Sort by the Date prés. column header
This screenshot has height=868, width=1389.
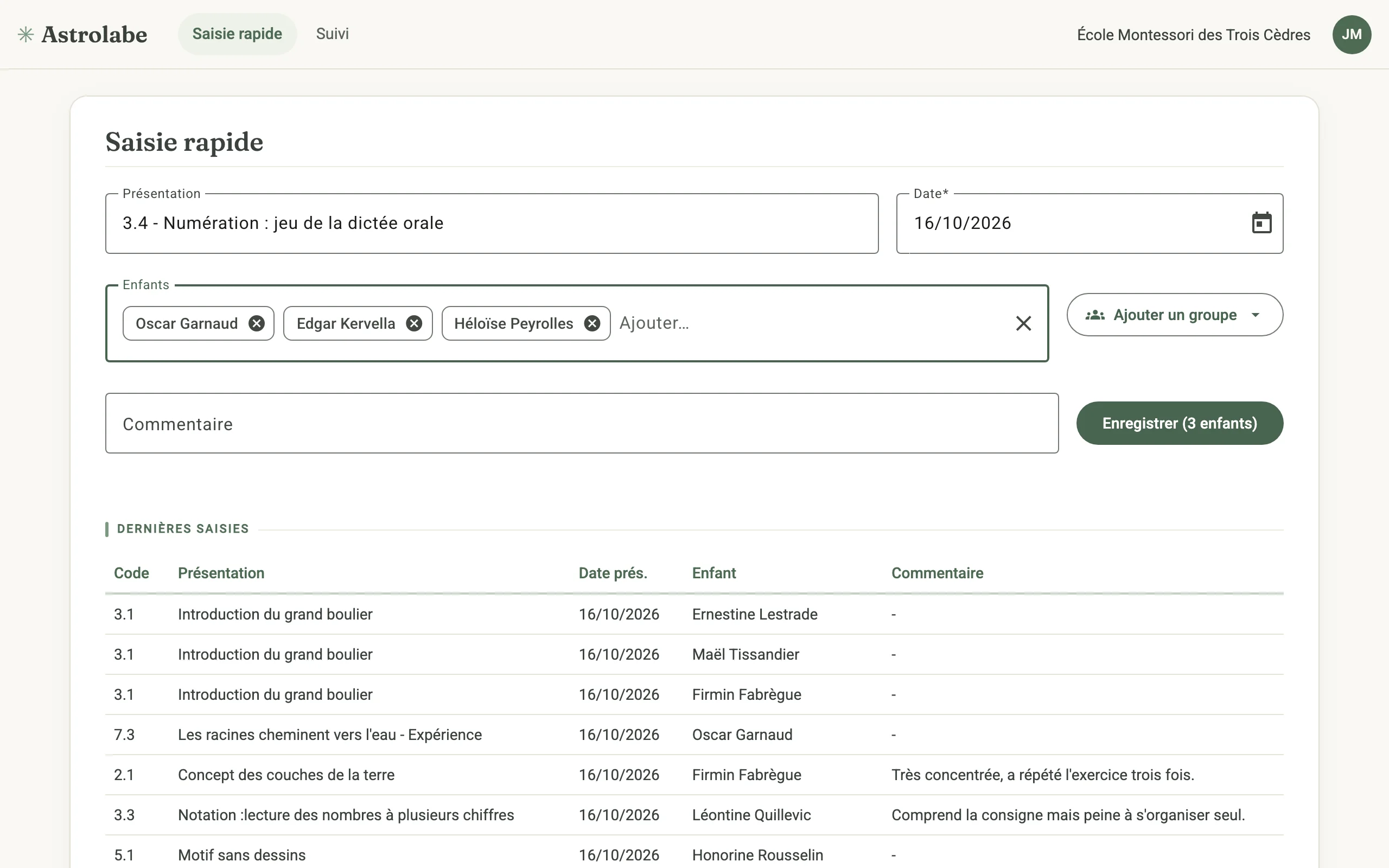(613, 573)
